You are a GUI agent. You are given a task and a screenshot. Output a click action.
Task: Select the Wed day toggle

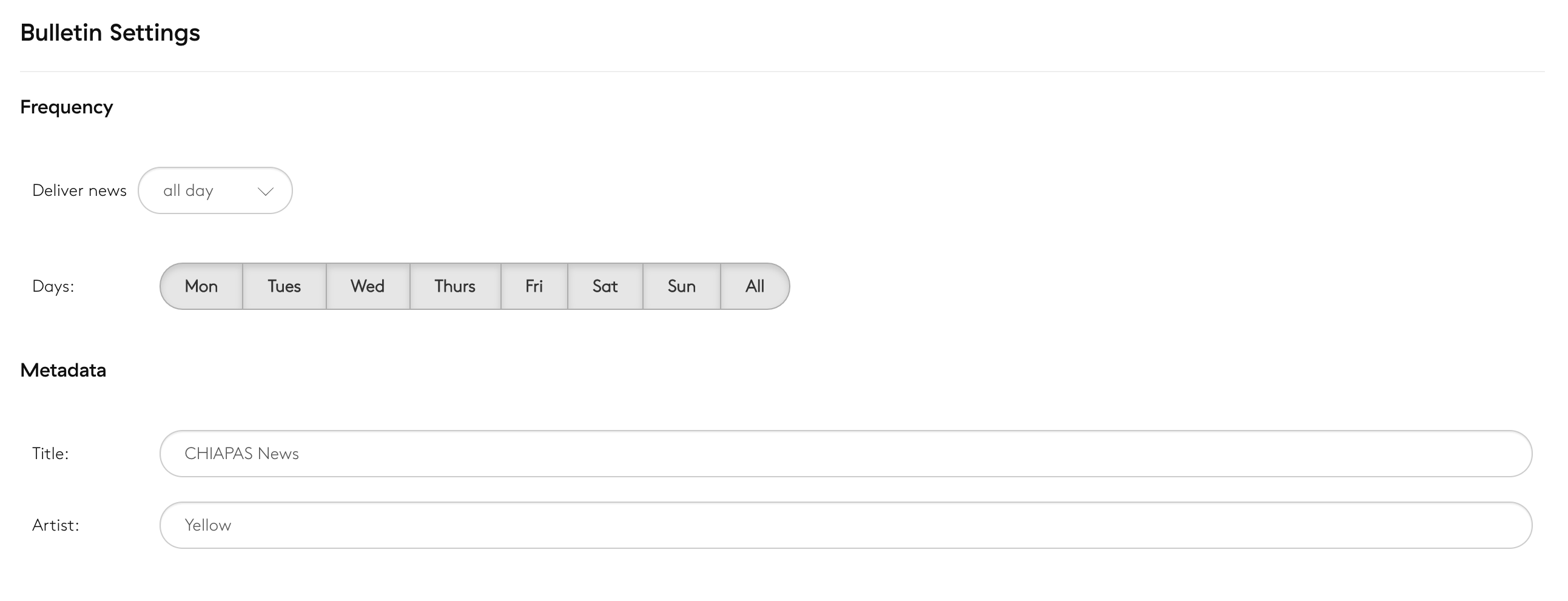pyautogui.click(x=368, y=286)
